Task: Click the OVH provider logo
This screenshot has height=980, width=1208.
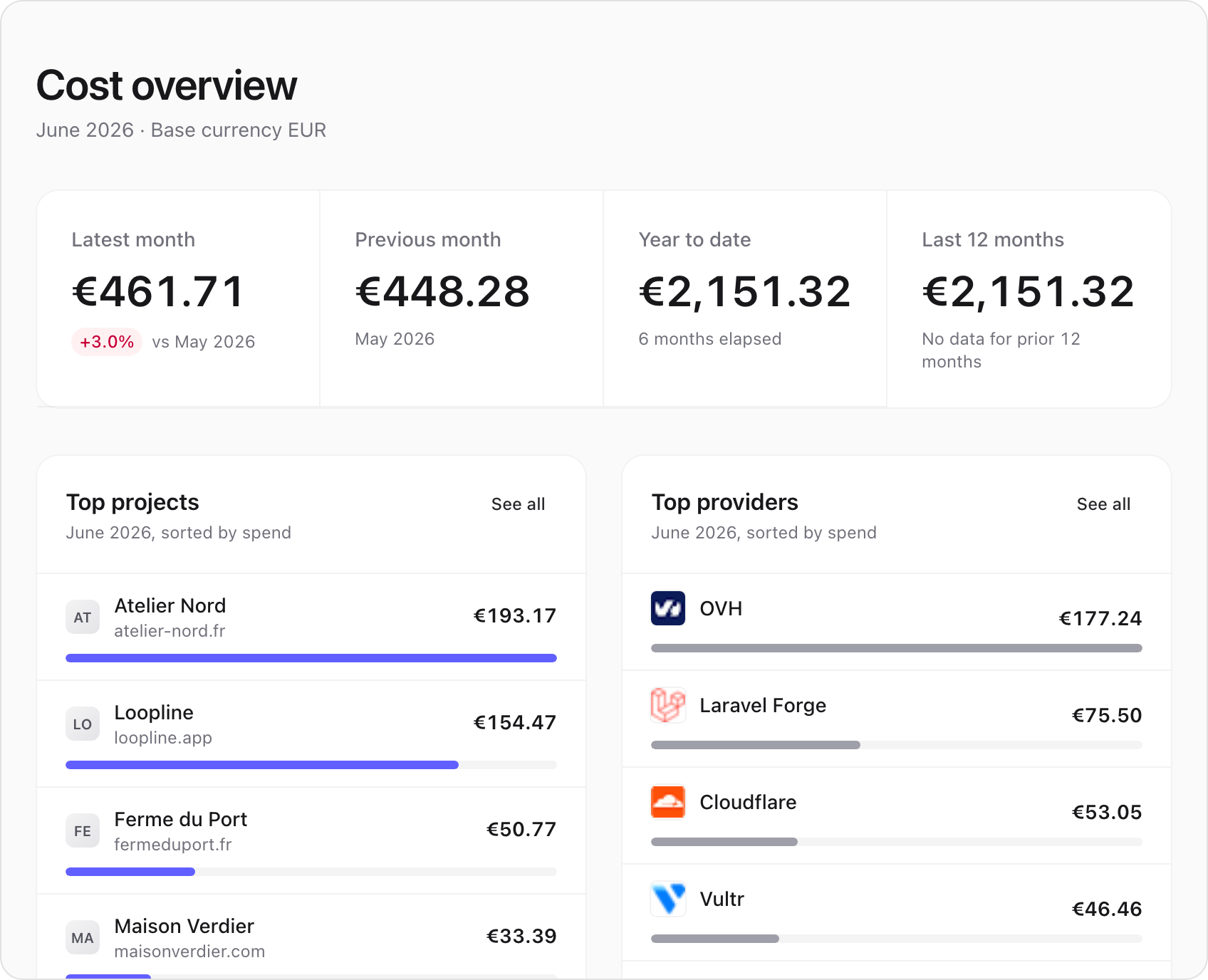Action: click(667, 608)
